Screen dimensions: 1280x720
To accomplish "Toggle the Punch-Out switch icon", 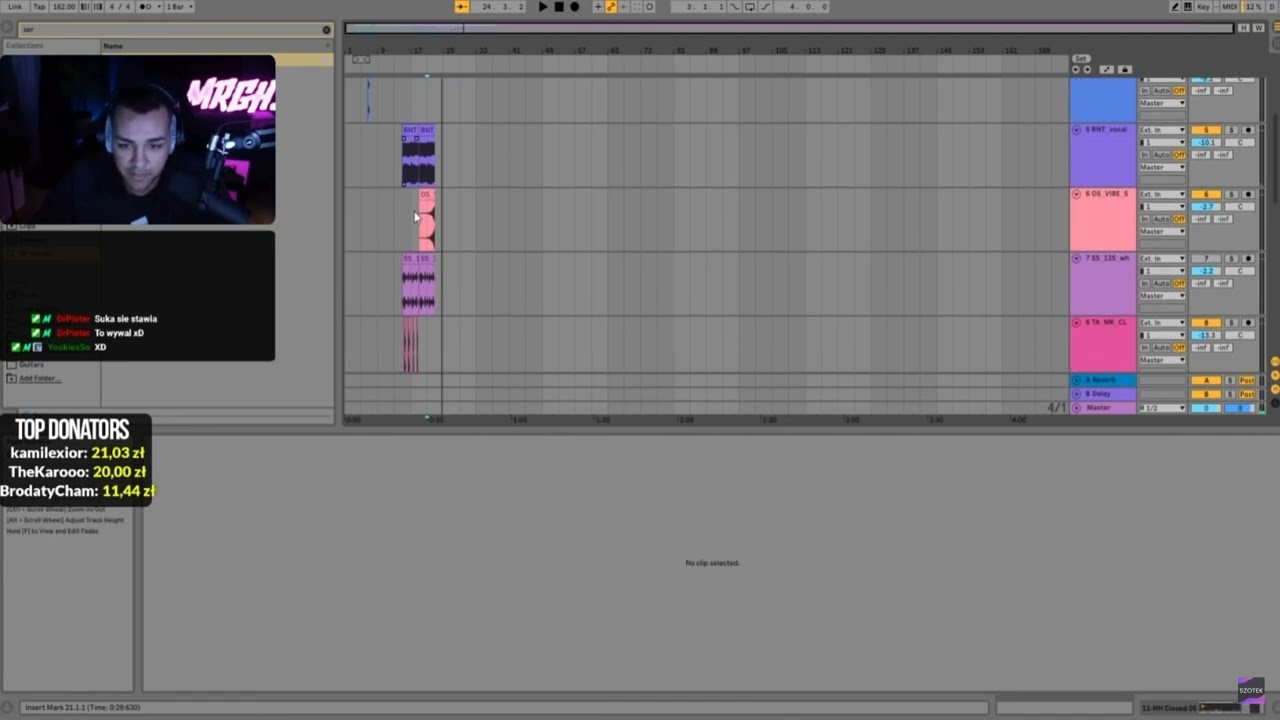I will [x=765, y=7].
